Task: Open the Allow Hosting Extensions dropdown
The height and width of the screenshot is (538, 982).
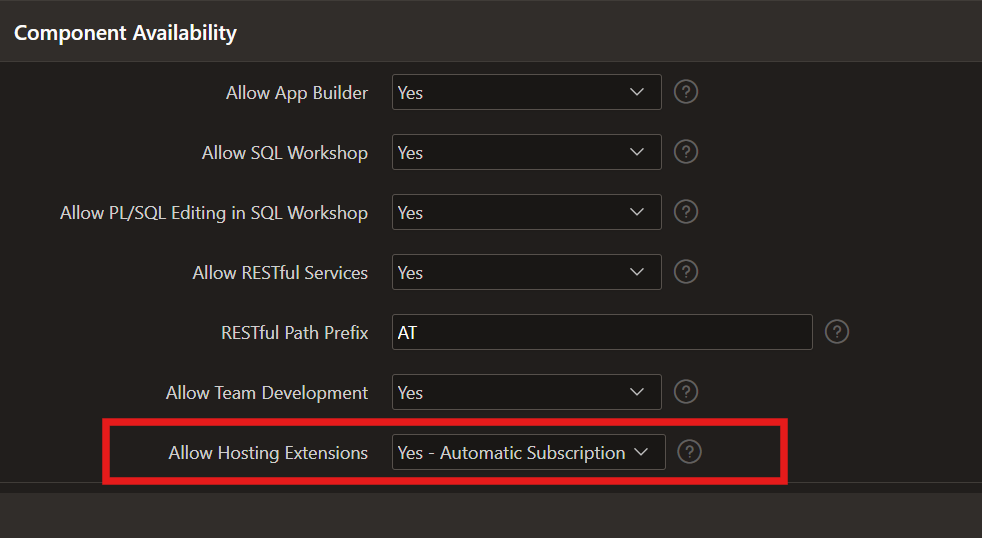Action: pos(528,452)
